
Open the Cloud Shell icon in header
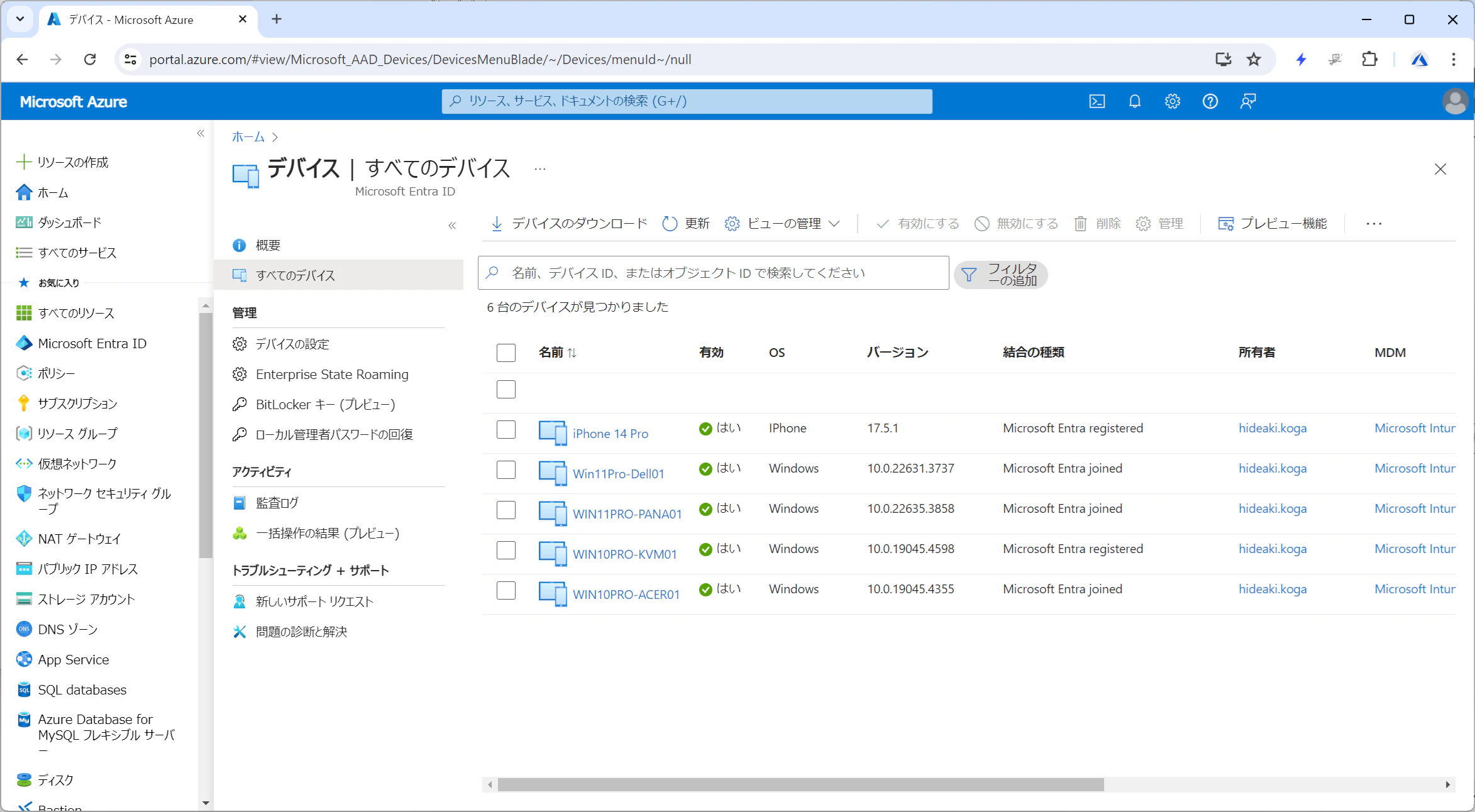[x=1097, y=101]
